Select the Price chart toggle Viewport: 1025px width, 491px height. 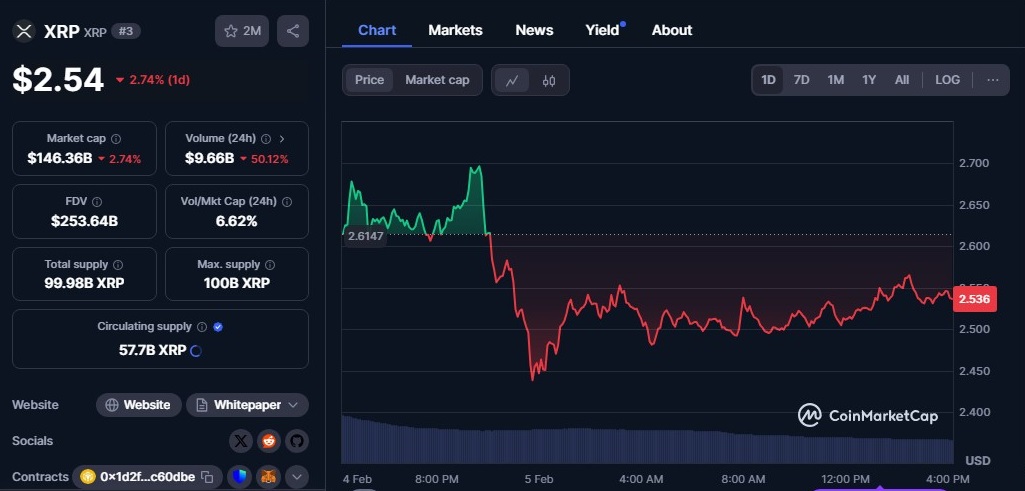click(369, 80)
